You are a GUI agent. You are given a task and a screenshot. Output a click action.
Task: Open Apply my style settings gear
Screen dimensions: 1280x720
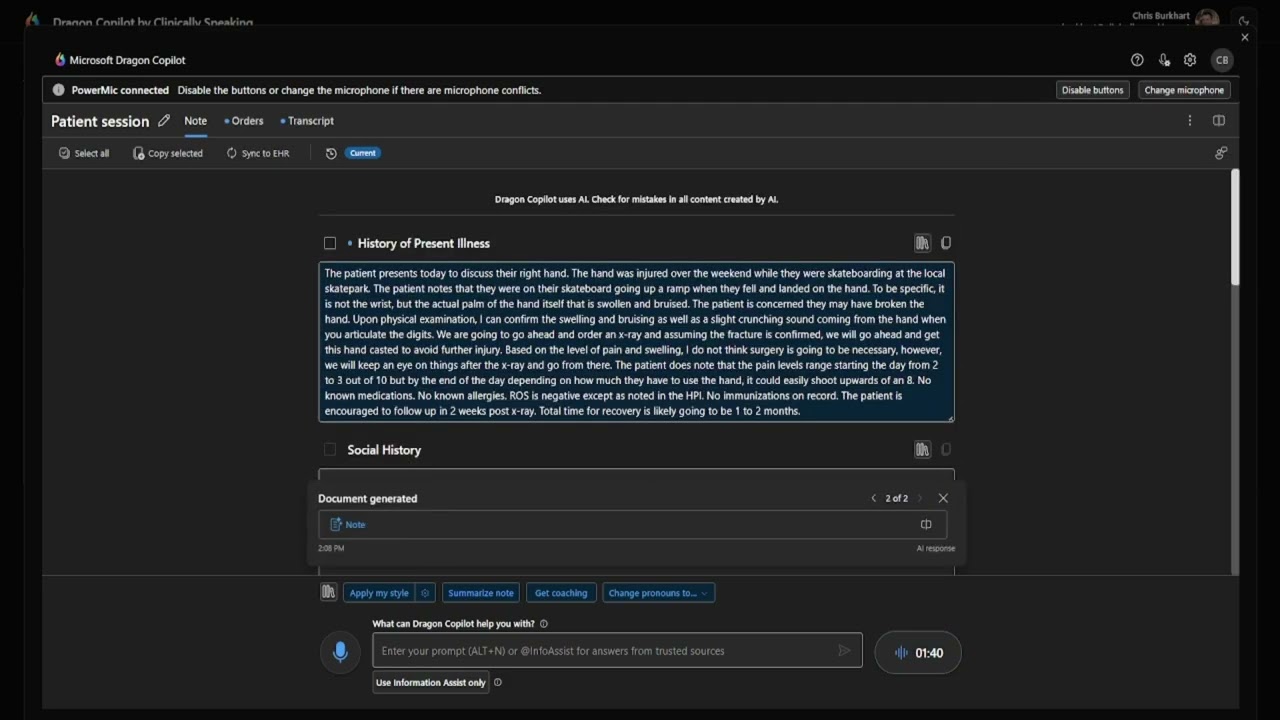click(425, 593)
